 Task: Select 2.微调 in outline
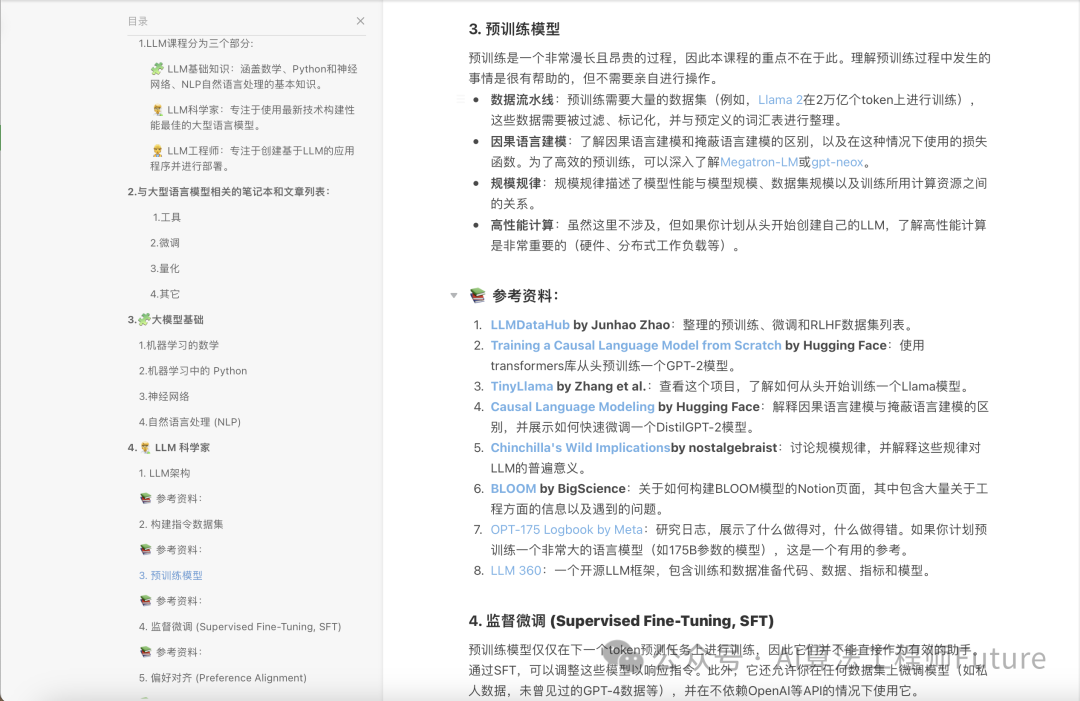(165, 242)
